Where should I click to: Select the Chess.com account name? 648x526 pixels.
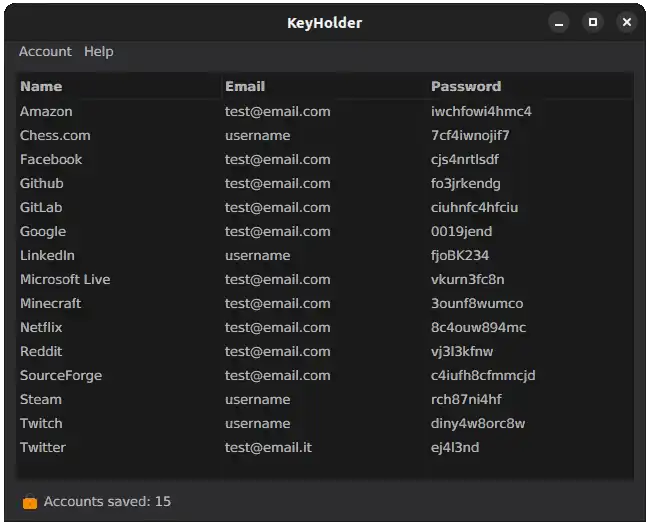55,136
